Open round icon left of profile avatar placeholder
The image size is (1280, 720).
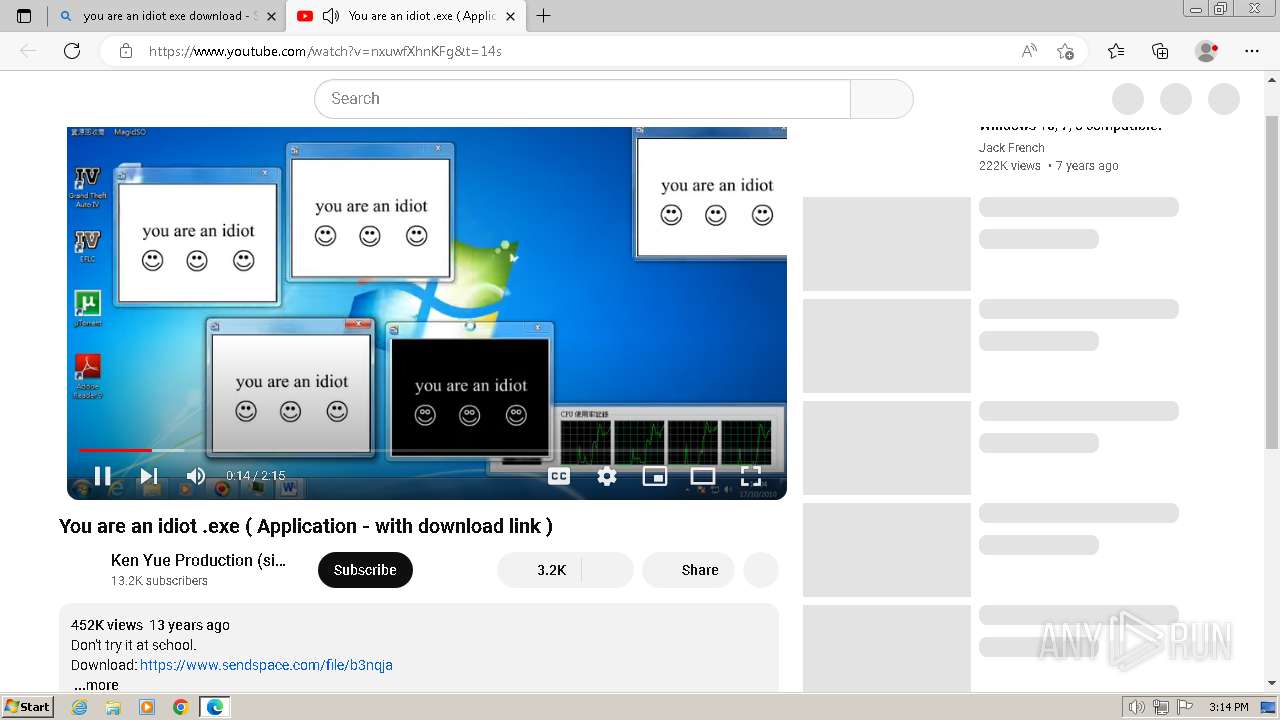(1176, 99)
